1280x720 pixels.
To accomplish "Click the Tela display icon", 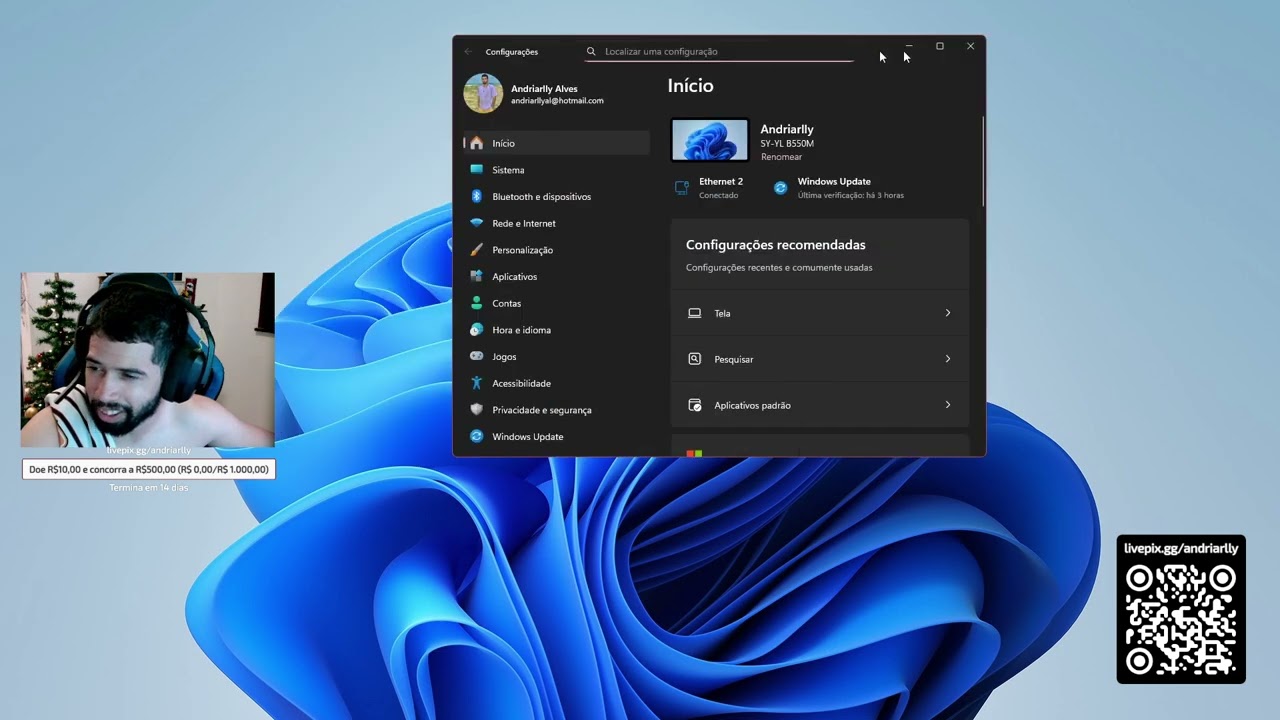I will pyautogui.click(x=695, y=313).
